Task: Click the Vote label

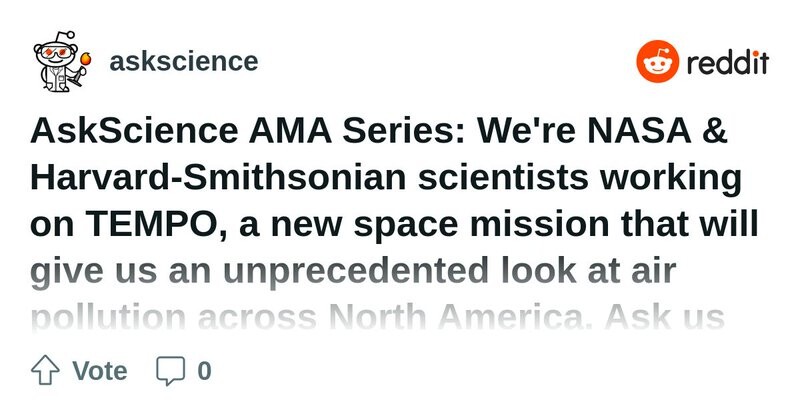Action: [x=100, y=371]
